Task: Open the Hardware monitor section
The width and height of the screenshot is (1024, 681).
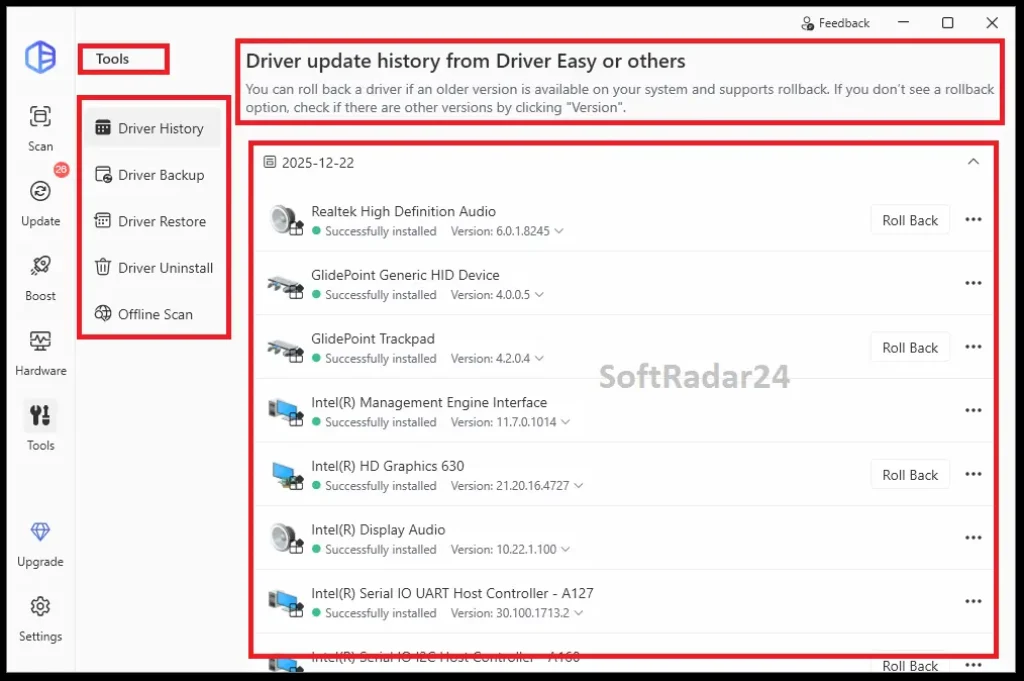Action: (40, 353)
